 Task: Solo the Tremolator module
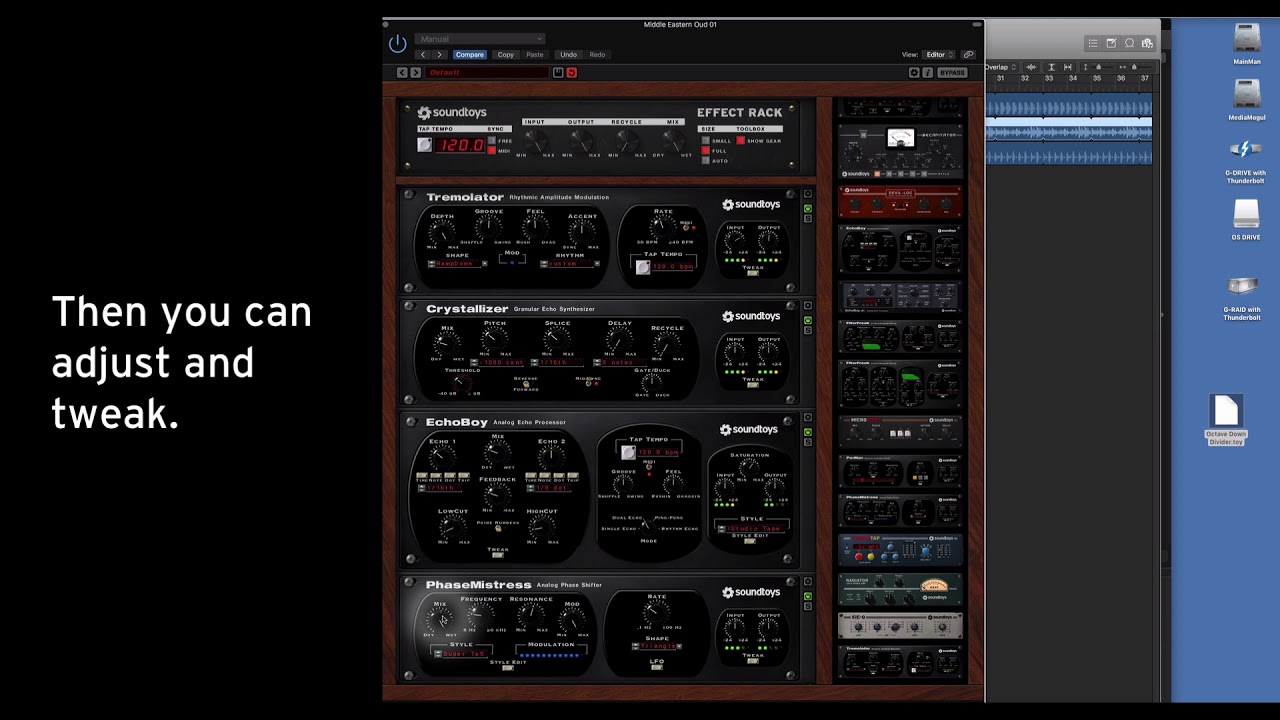pyautogui.click(x=808, y=217)
